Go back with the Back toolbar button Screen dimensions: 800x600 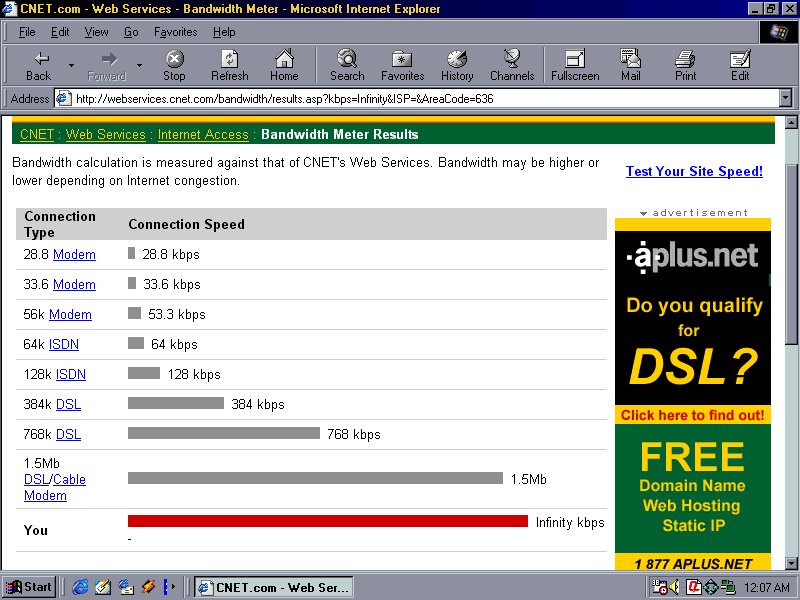pyautogui.click(x=38, y=66)
